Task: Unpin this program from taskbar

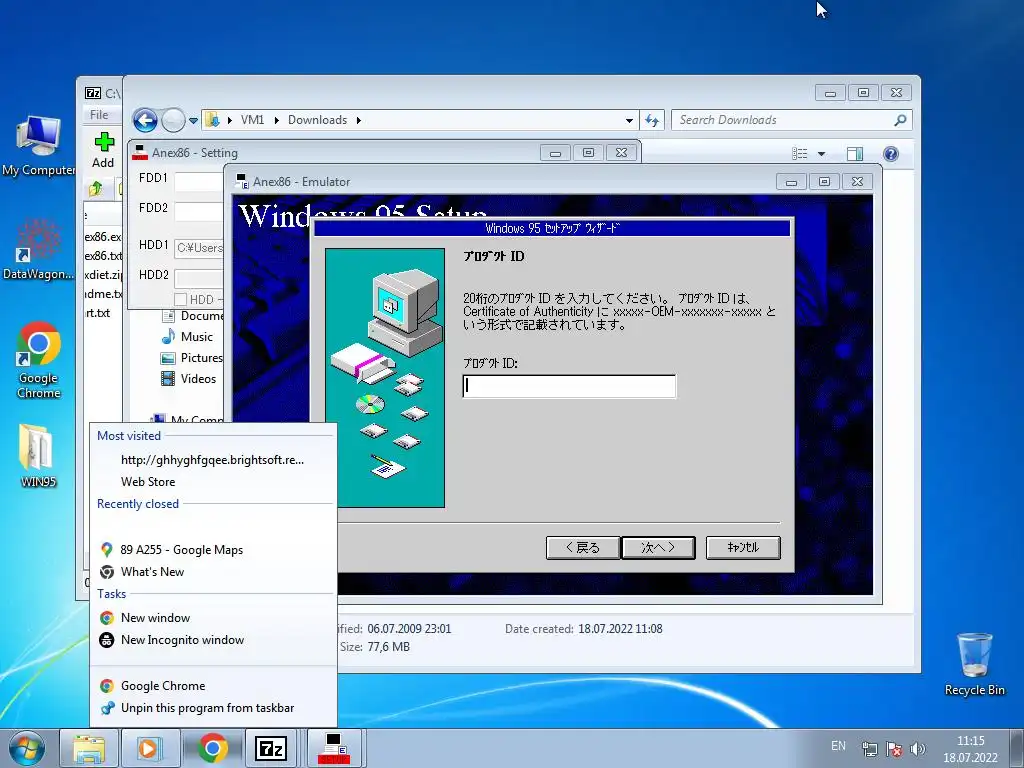Action: (x=207, y=708)
